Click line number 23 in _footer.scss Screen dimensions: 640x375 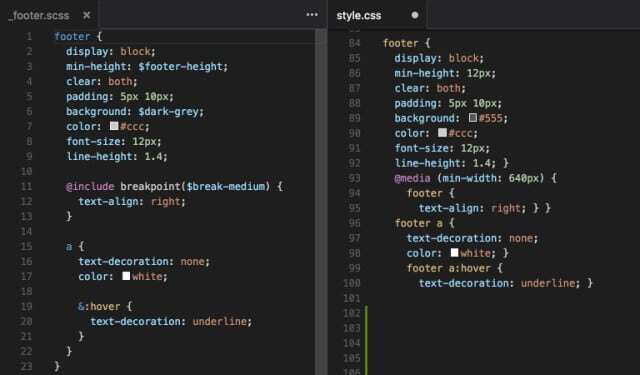pos(27,366)
